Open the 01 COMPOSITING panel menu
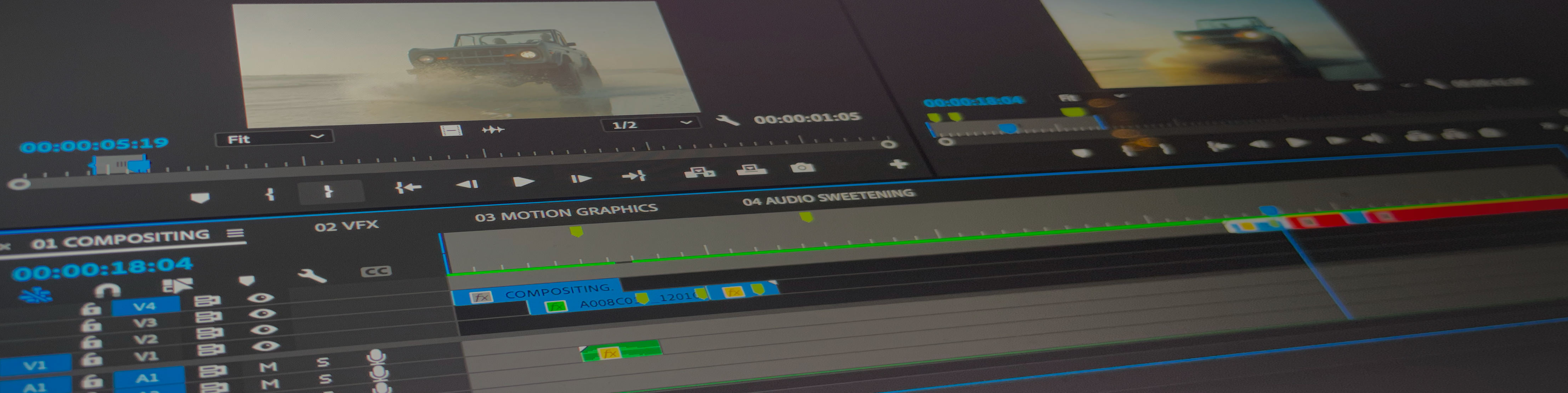 click(x=236, y=234)
